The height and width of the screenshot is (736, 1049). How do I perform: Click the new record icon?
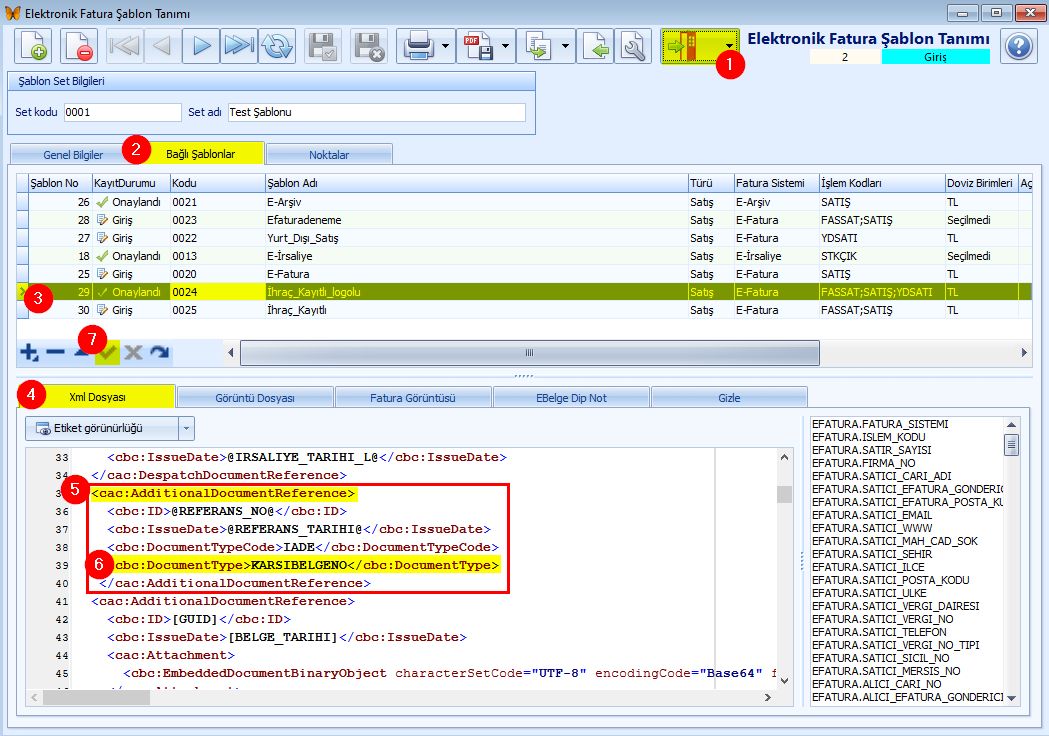pos(33,46)
